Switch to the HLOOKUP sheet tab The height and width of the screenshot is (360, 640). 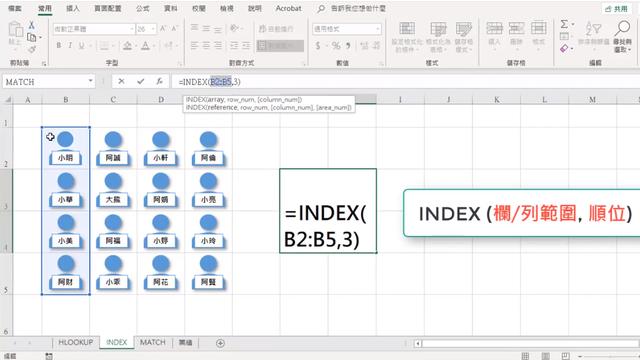tap(76, 342)
